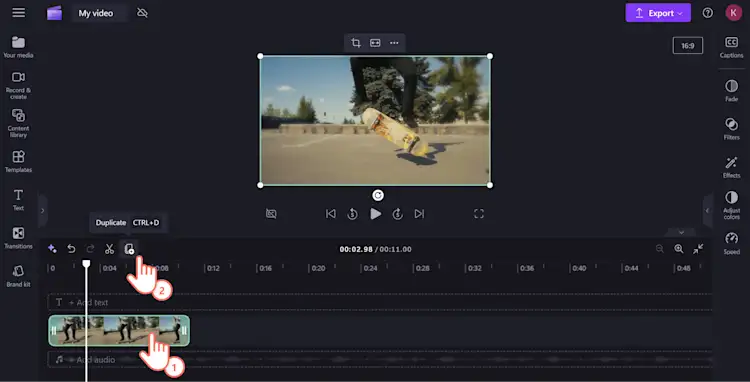Click the clip's left trim handle

pyautogui.click(x=54, y=330)
